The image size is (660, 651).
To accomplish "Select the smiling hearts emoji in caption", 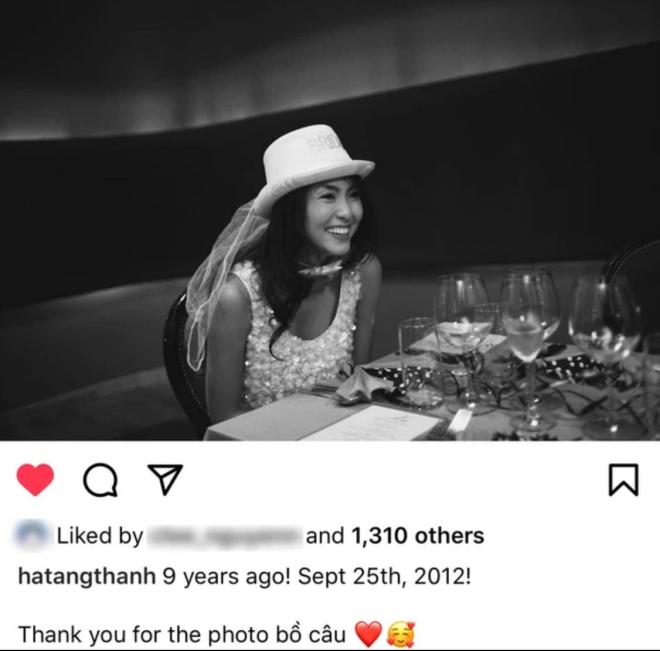I will coord(400,634).
